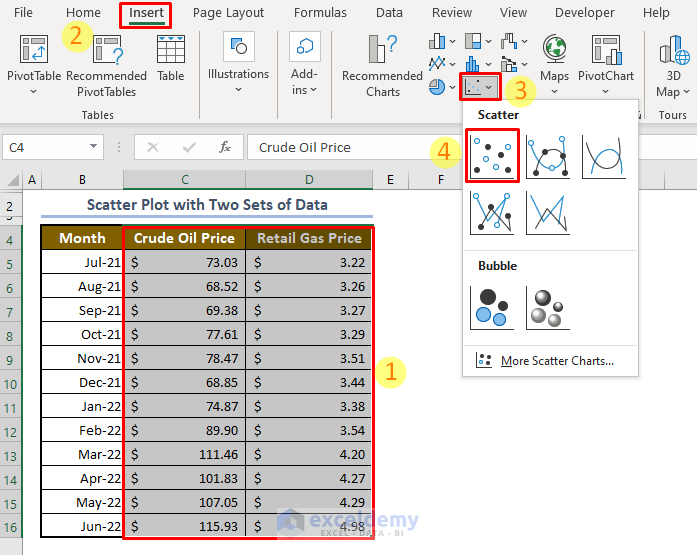Switch to the Data tab

tap(389, 12)
